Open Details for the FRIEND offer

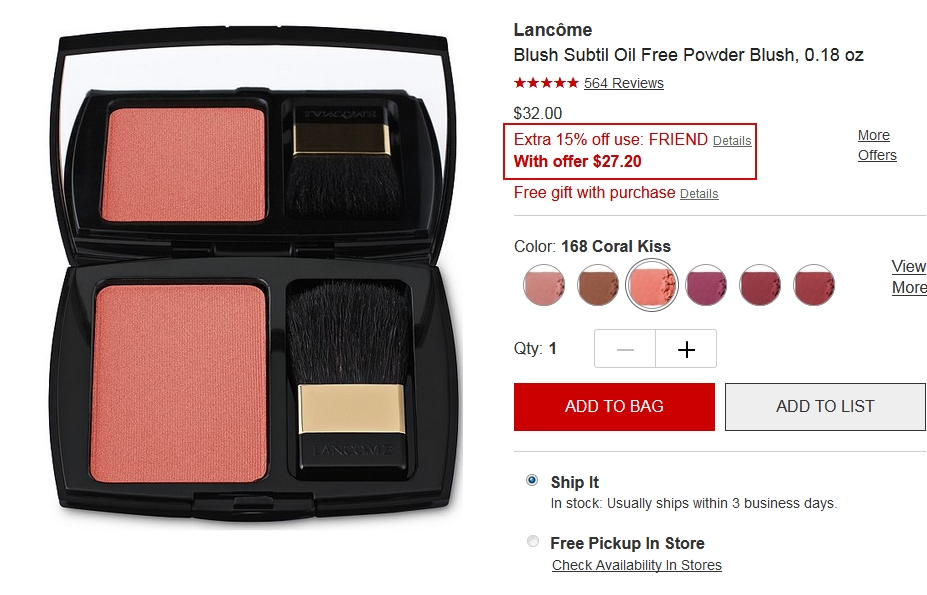click(x=732, y=141)
